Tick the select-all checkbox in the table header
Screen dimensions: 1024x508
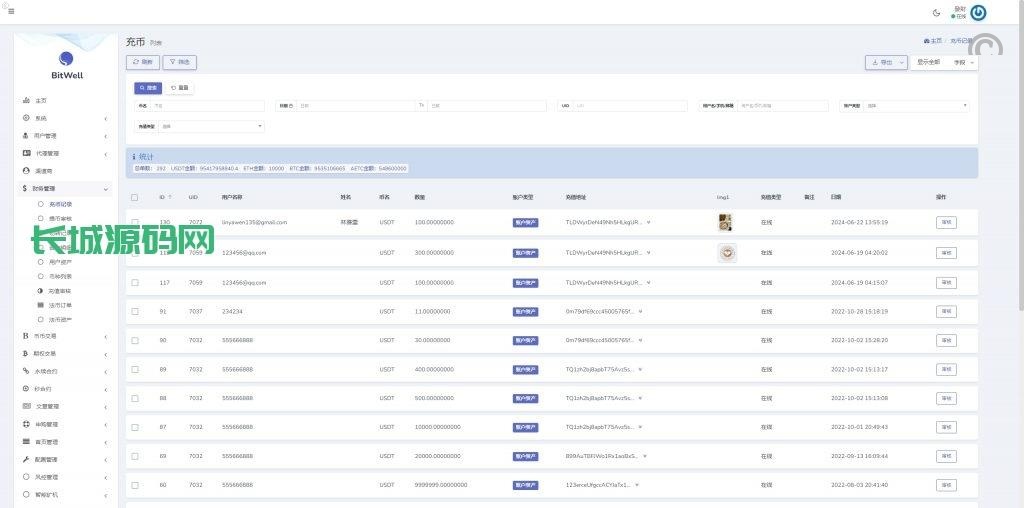click(x=135, y=197)
